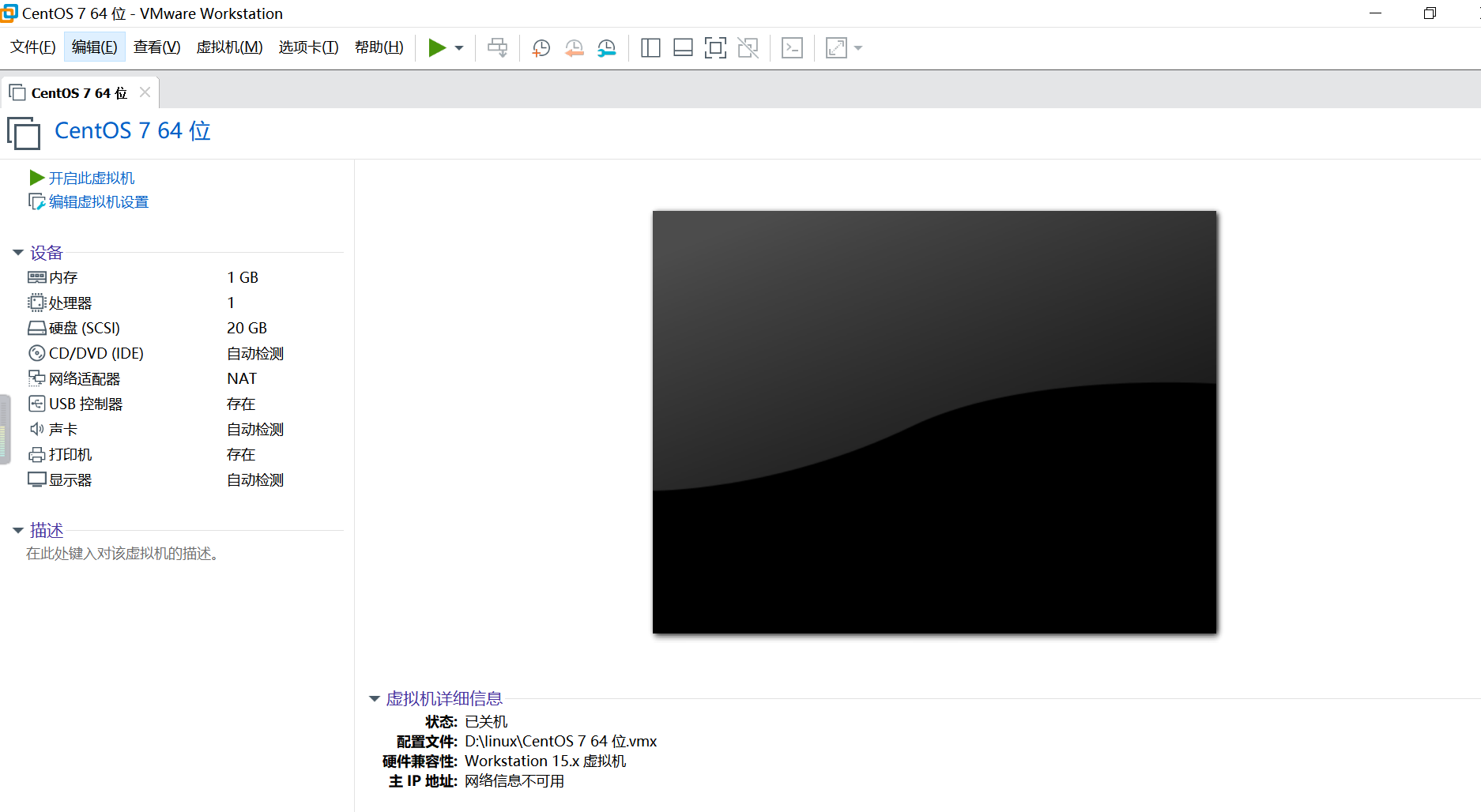Viewport: 1481px width, 812px height.
Task: Click the description text field placeholder
Action: coord(122,554)
